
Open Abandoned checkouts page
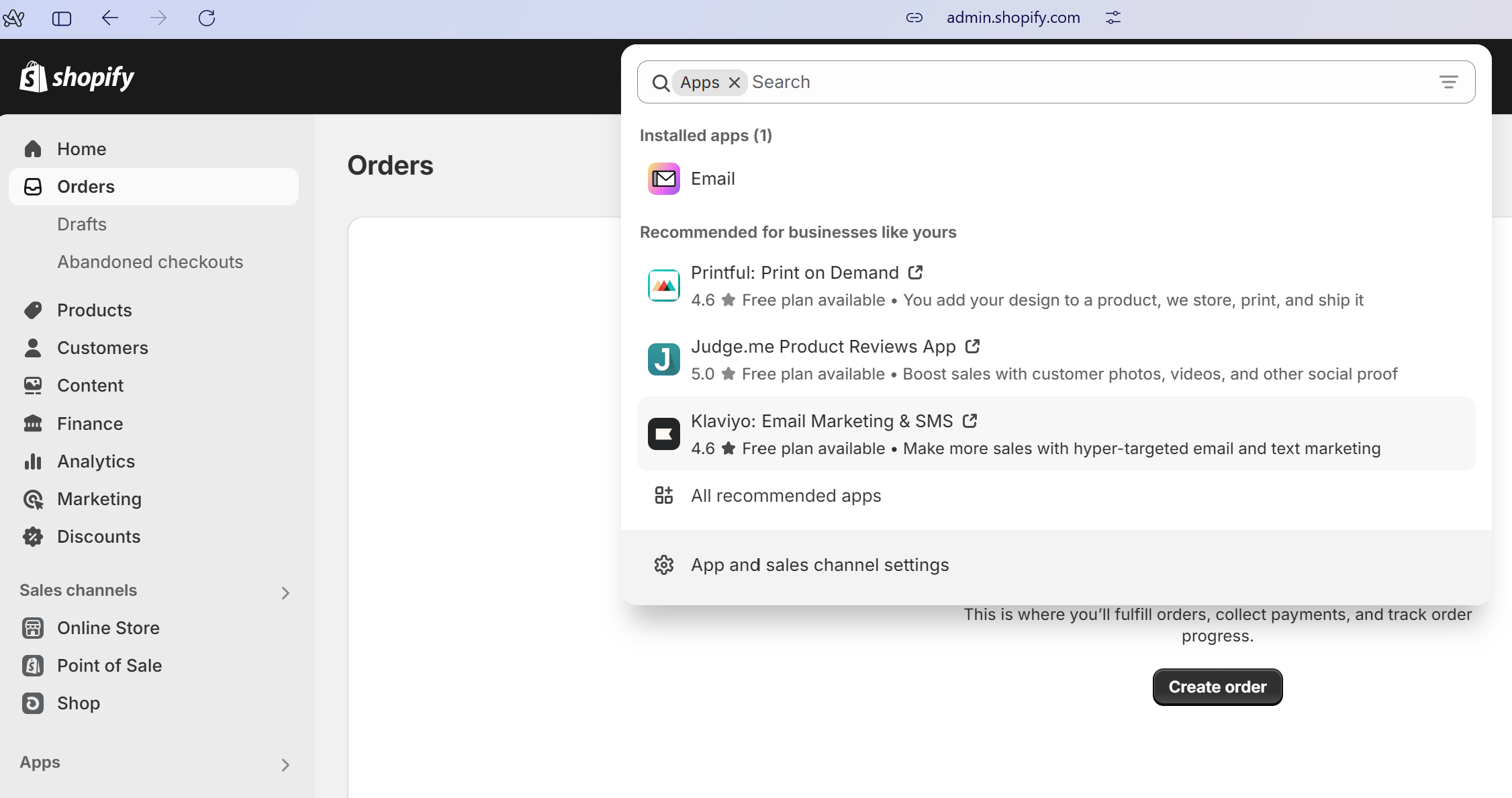150,262
